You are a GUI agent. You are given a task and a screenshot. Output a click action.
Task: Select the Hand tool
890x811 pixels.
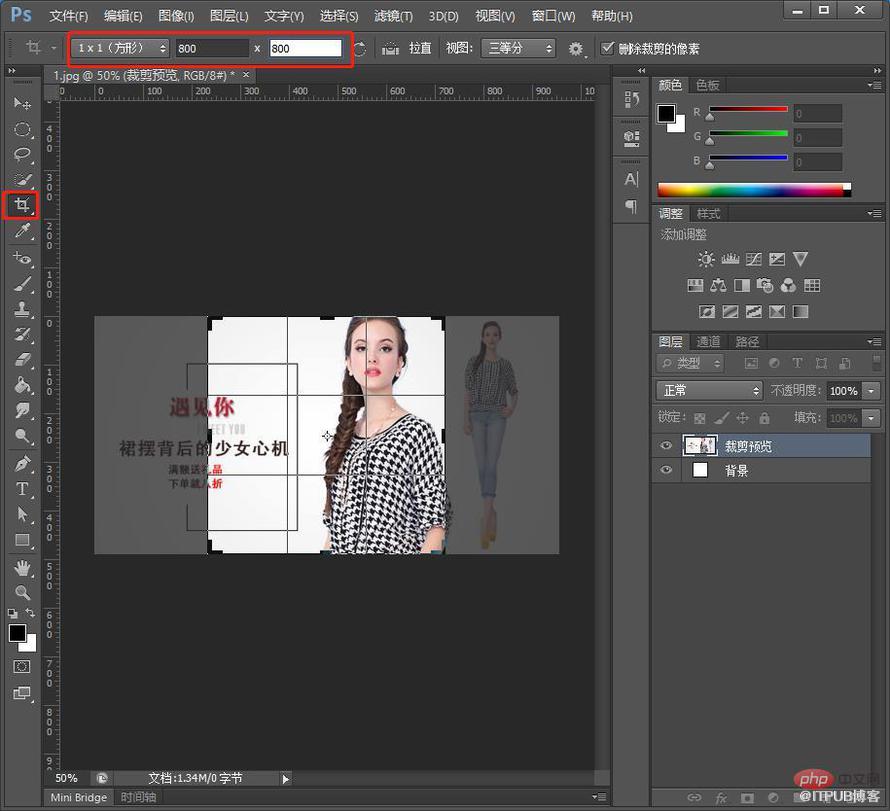pos(22,567)
